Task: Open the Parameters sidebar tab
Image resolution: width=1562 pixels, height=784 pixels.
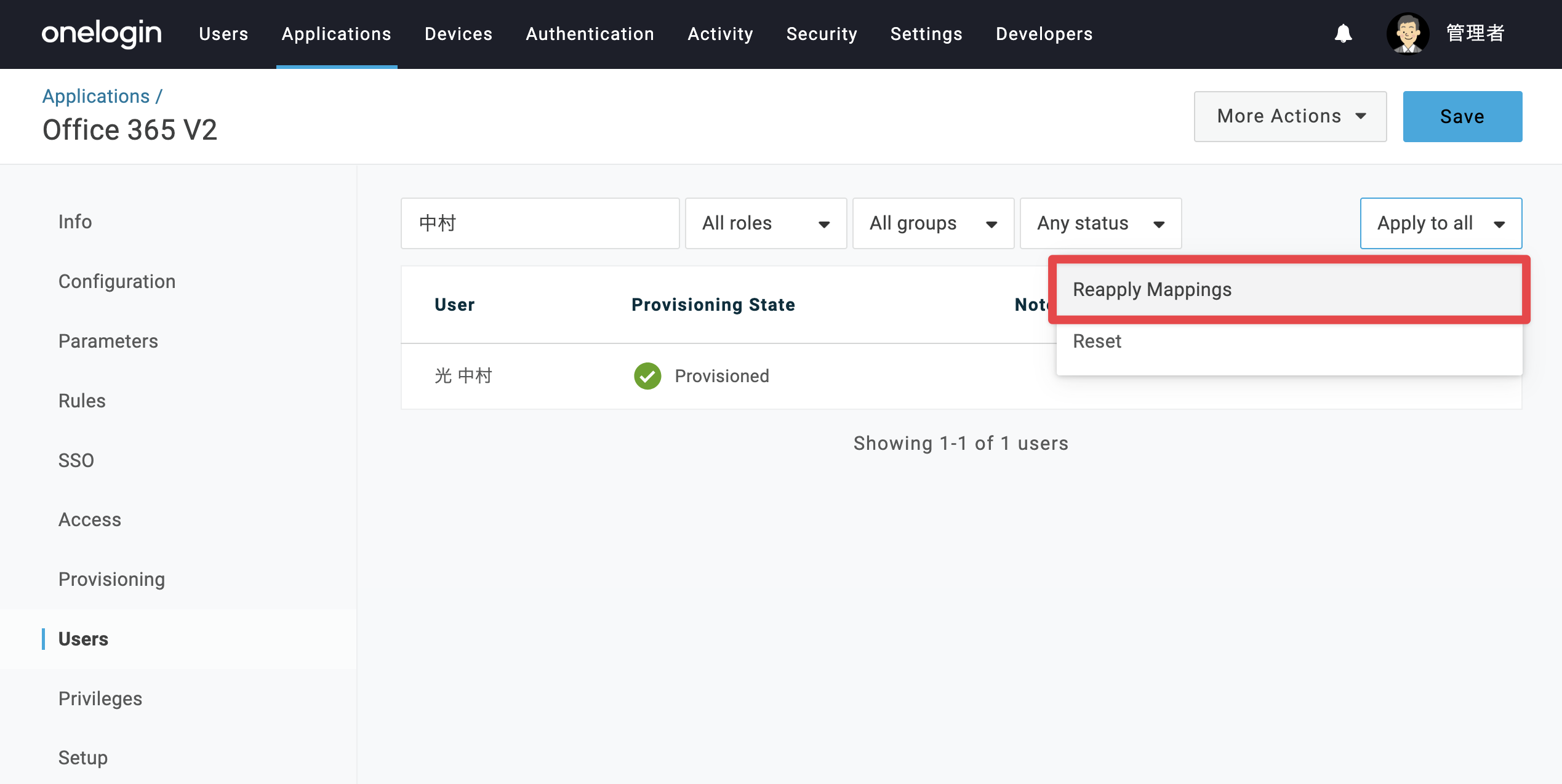Action: click(x=108, y=341)
